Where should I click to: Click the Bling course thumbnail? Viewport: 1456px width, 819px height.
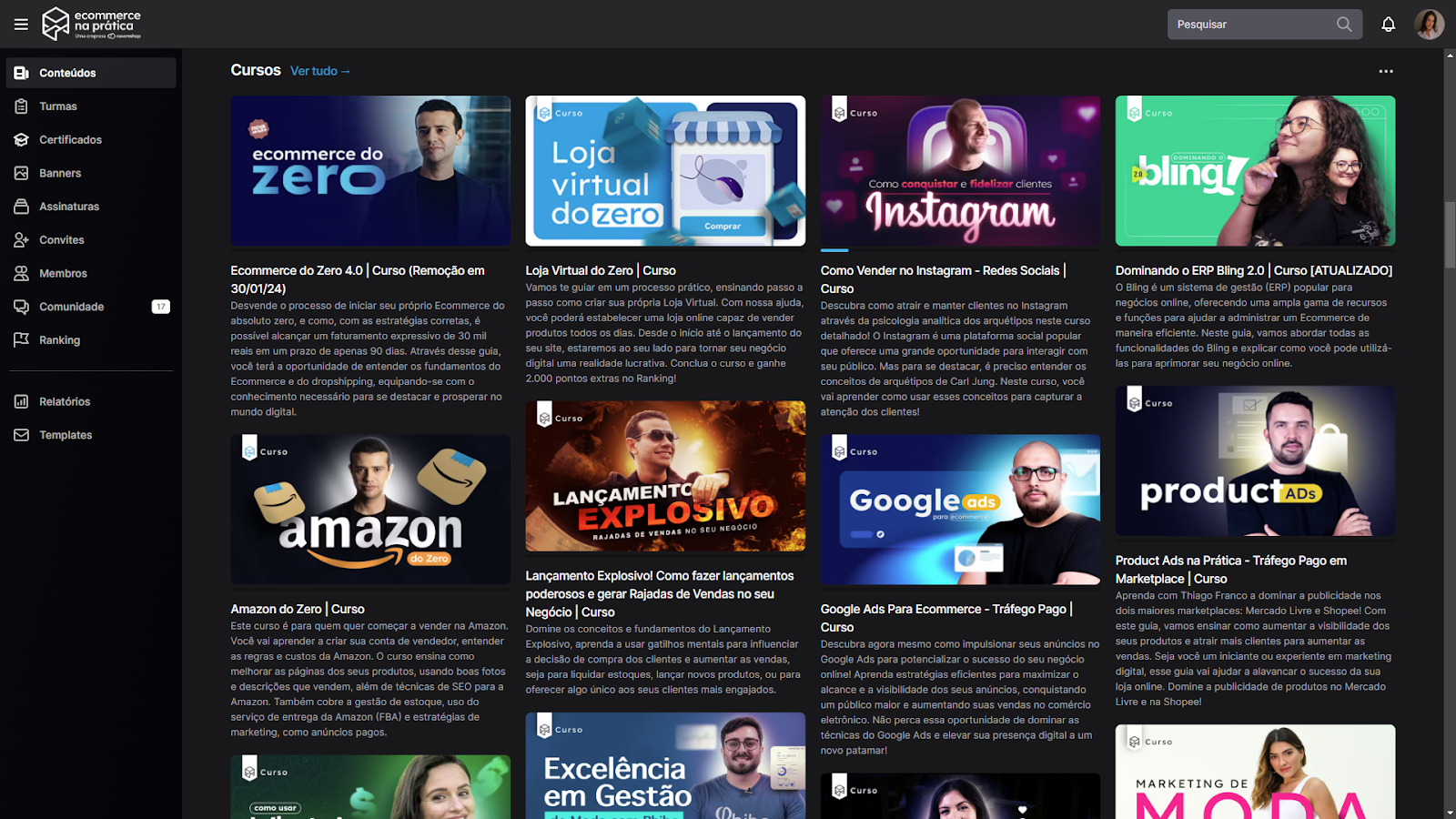1255,171
